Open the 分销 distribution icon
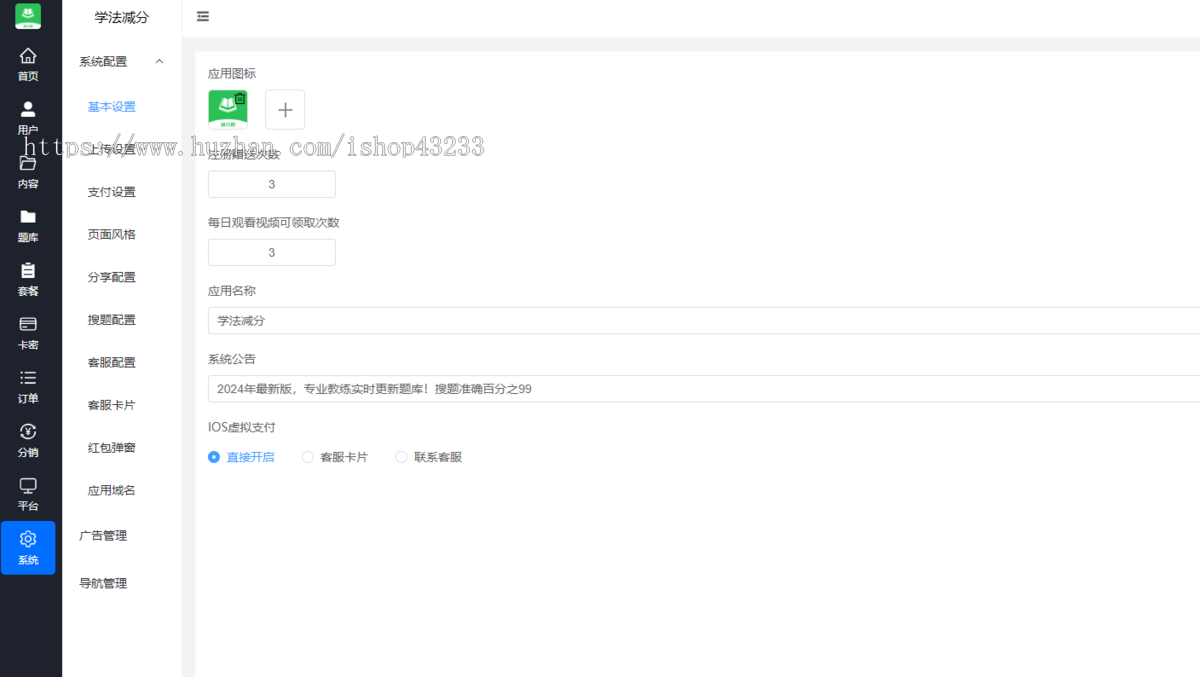The image size is (1200, 677). (x=28, y=432)
